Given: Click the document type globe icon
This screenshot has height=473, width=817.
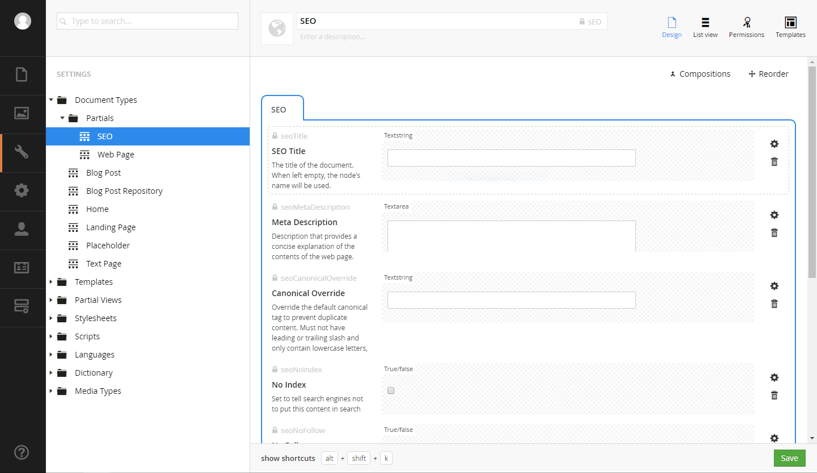Looking at the screenshot, I should pyautogui.click(x=277, y=29).
